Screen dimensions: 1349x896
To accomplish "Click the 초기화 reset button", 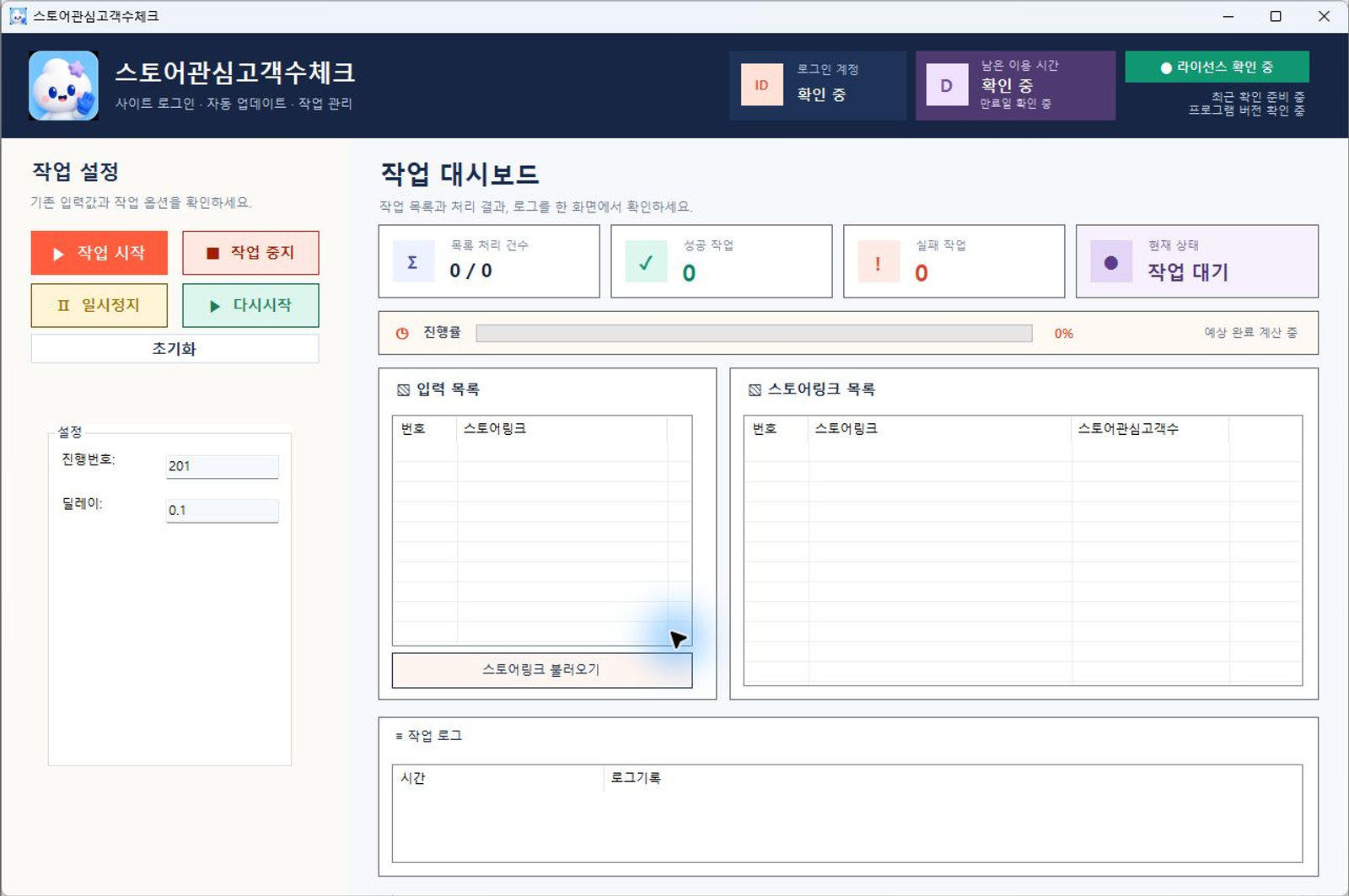I will (175, 348).
